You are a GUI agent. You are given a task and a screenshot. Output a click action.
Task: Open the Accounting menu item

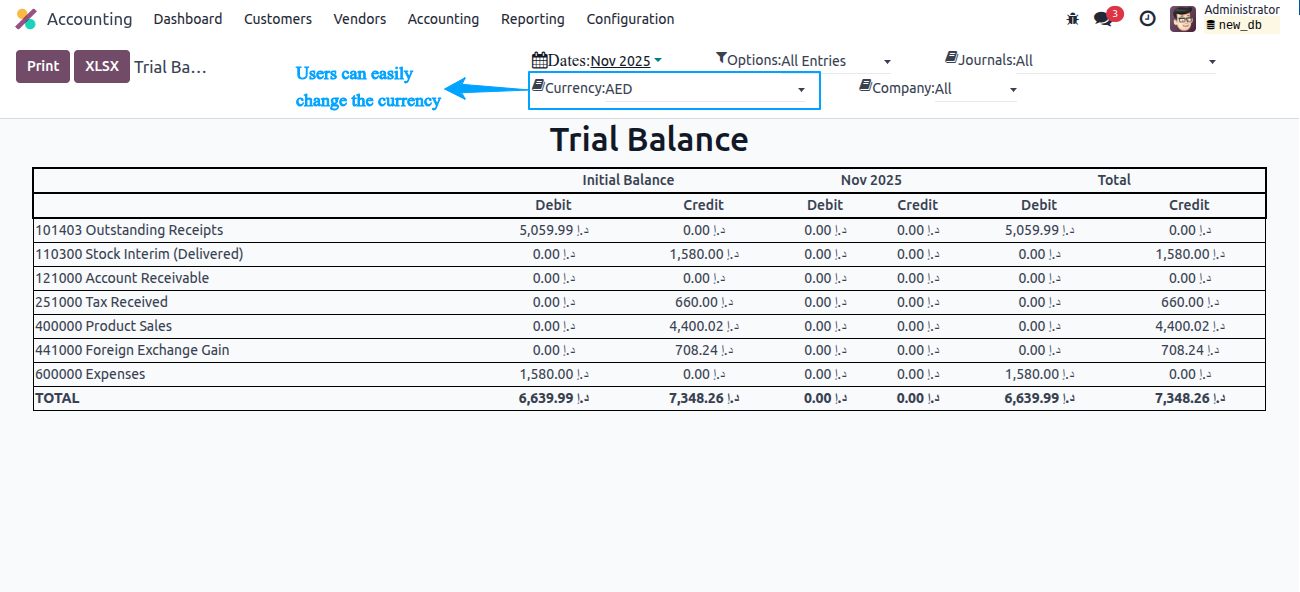click(443, 19)
